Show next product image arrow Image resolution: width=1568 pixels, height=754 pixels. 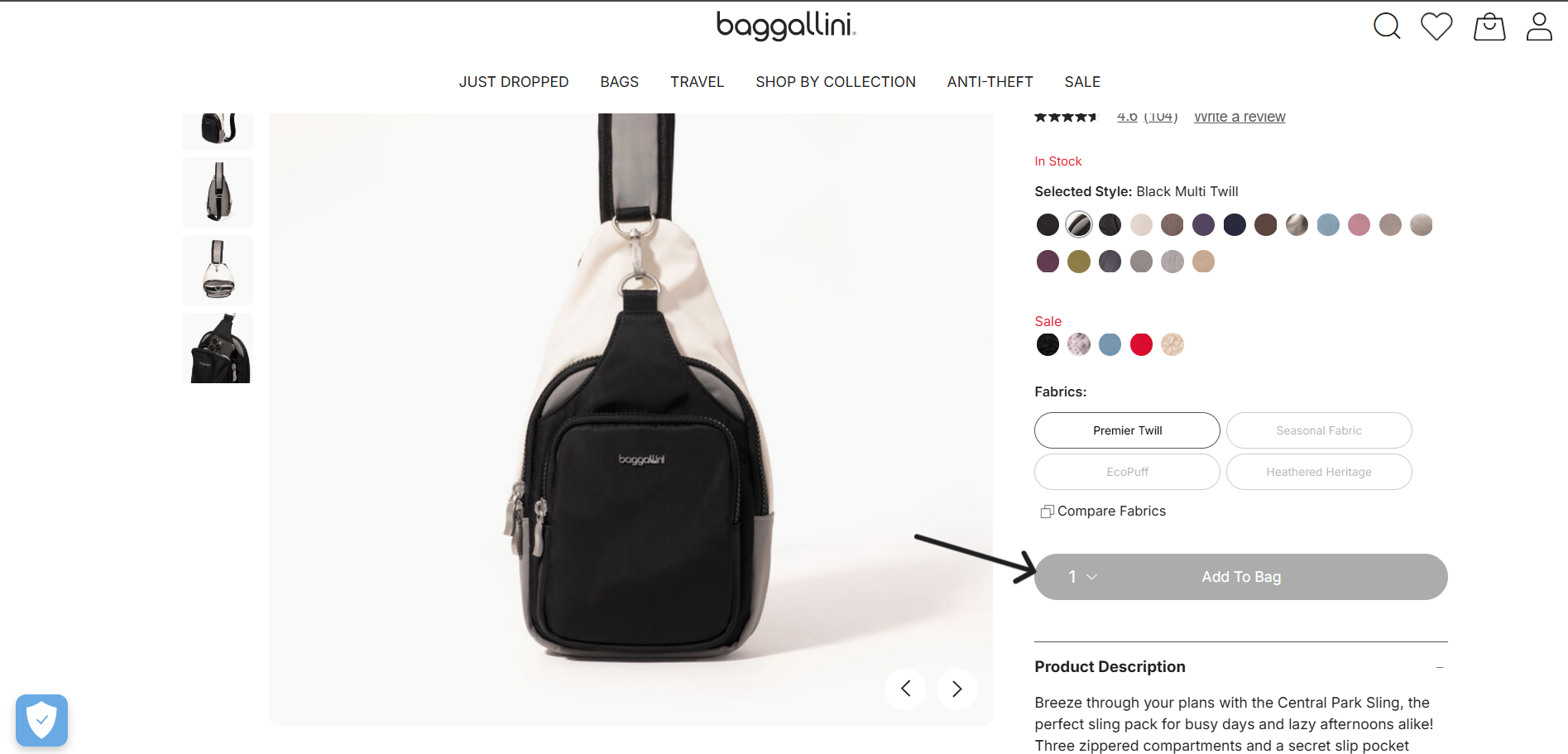pos(957,689)
